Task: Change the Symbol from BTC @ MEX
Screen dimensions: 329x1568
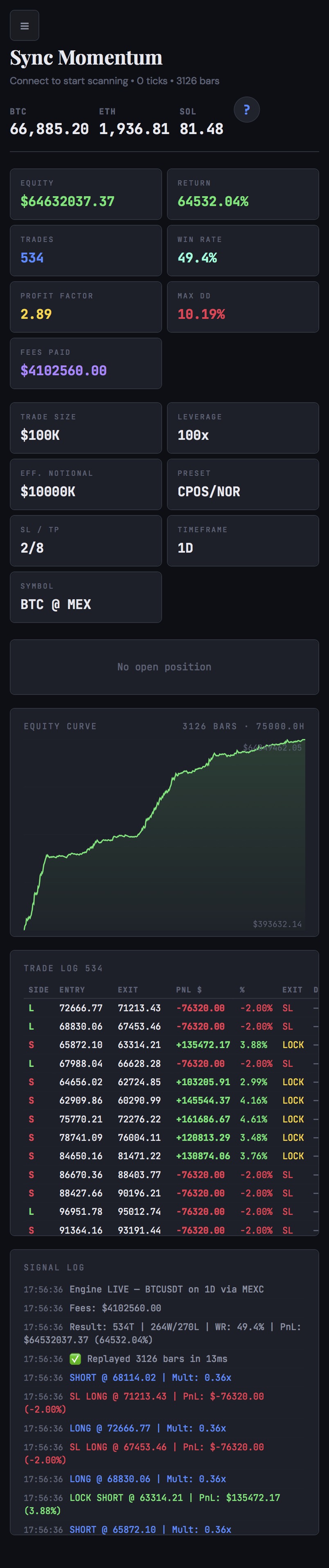Action: pos(85,596)
